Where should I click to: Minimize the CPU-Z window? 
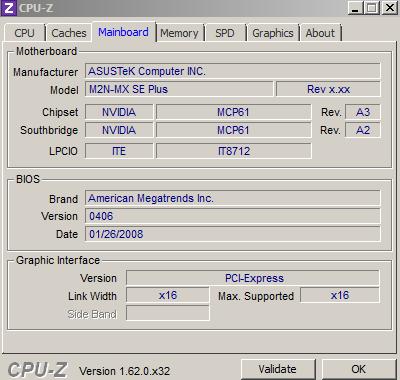(x=355, y=8)
